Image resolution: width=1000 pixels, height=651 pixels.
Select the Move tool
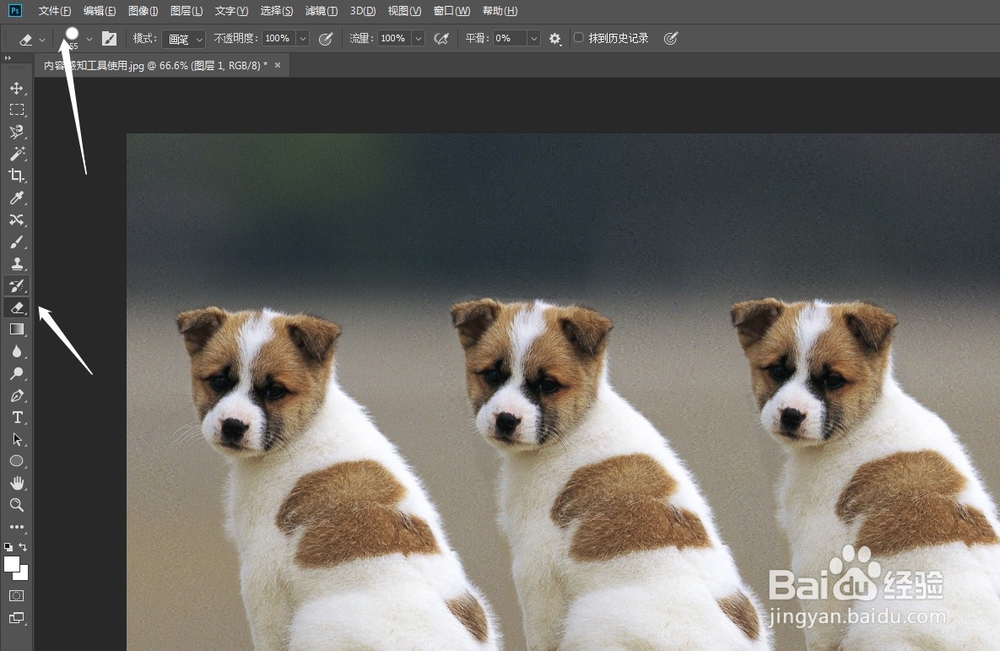(x=17, y=88)
